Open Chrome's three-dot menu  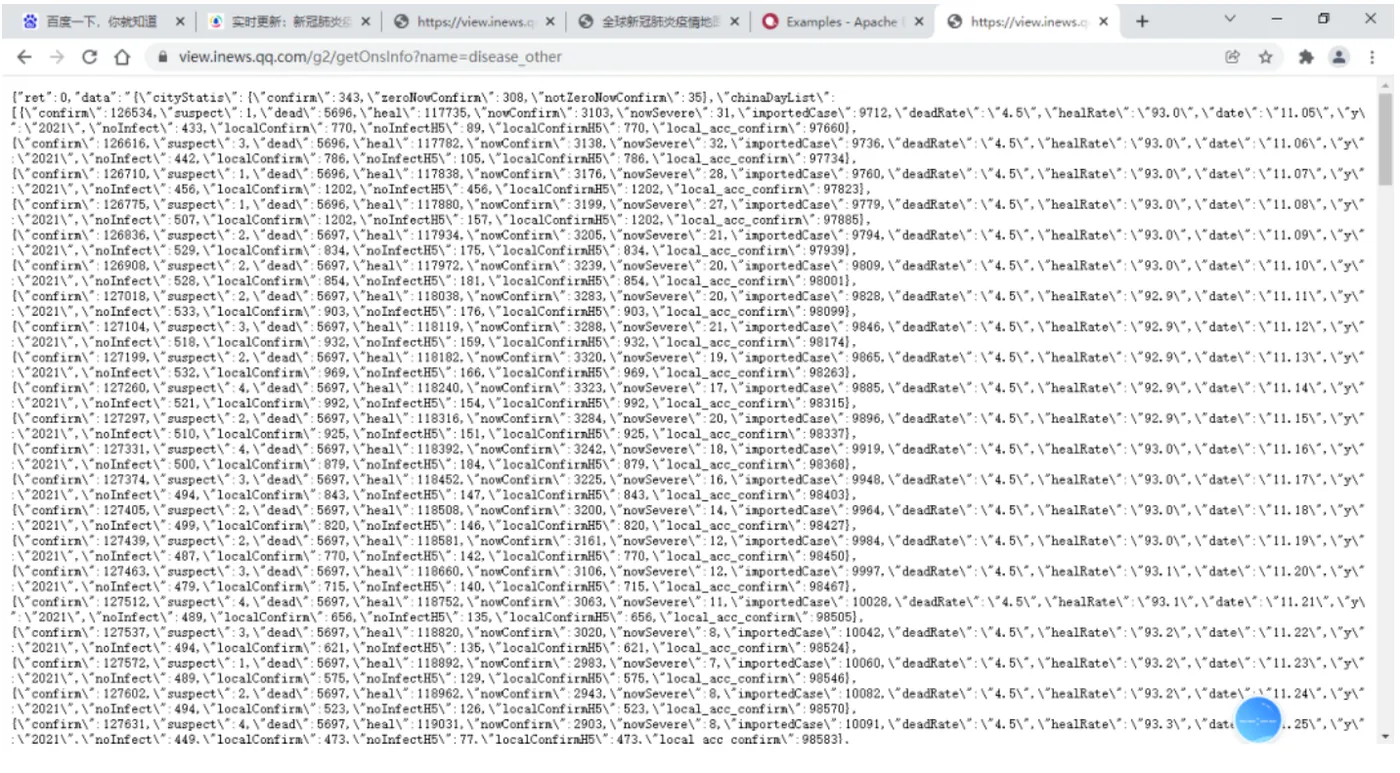(1373, 57)
